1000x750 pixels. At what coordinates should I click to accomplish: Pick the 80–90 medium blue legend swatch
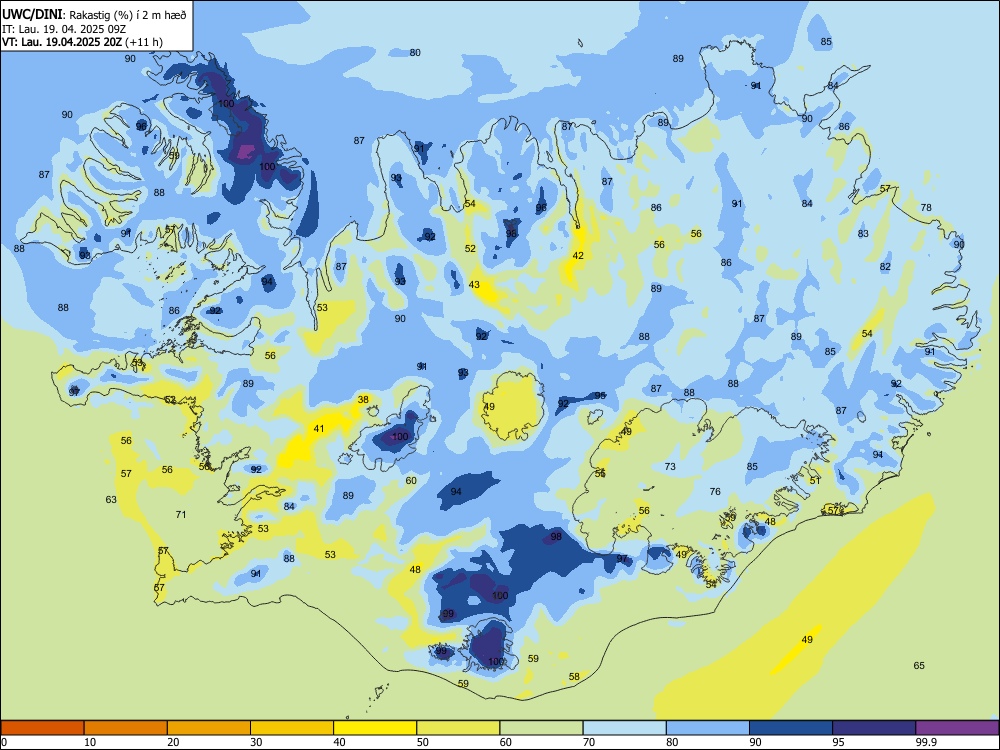708,728
